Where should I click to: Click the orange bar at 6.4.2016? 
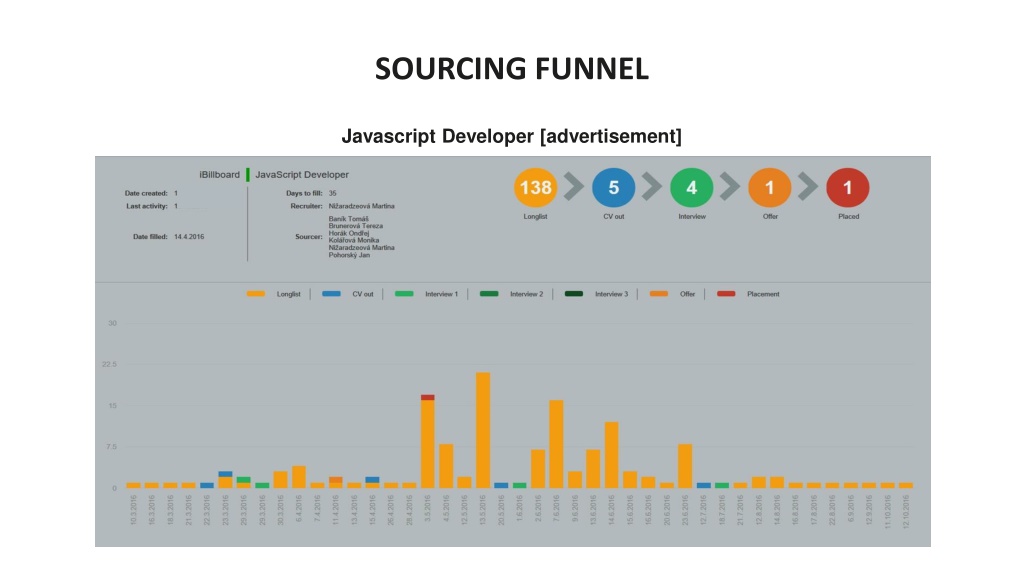299,477
